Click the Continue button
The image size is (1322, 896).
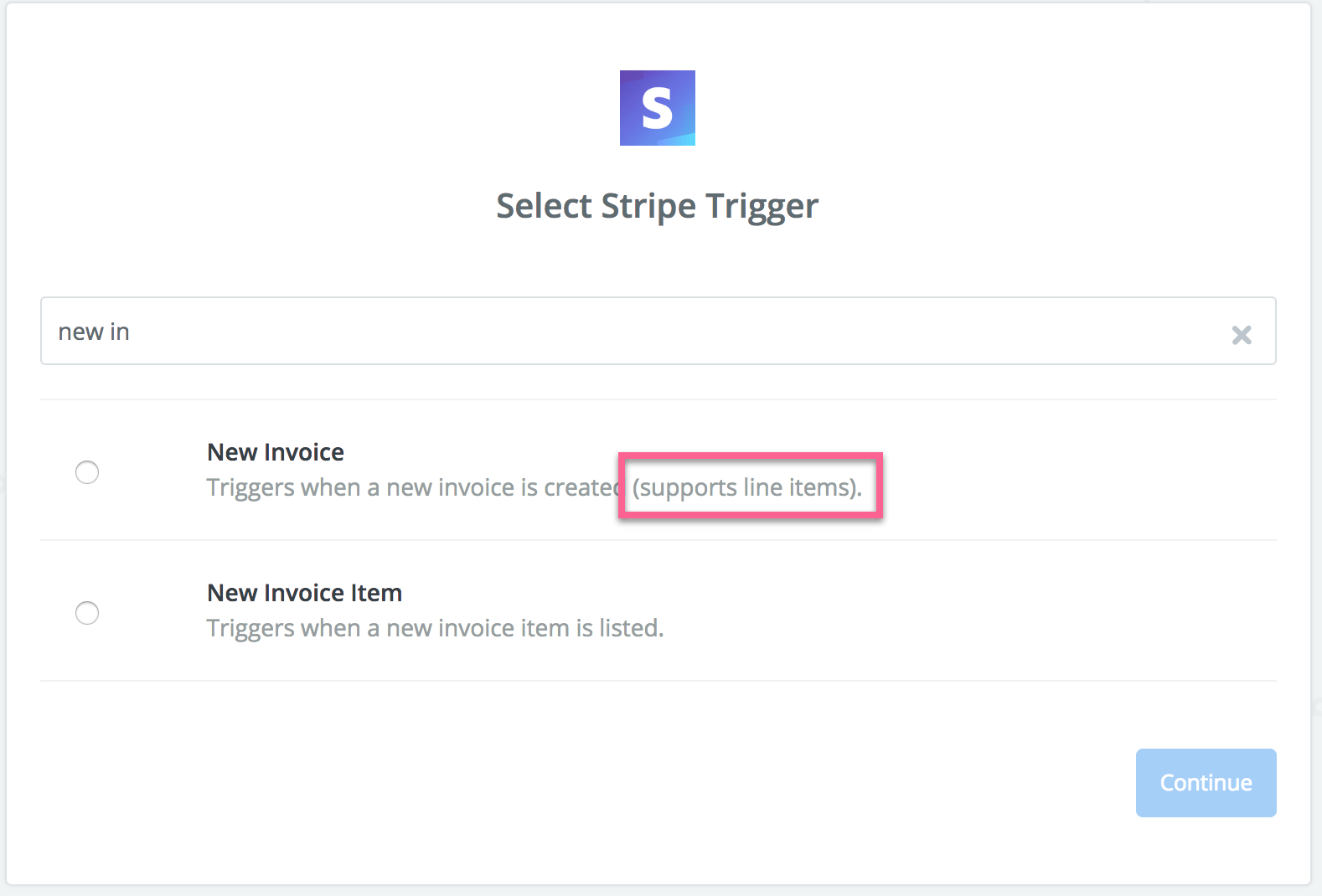click(1206, 783)
